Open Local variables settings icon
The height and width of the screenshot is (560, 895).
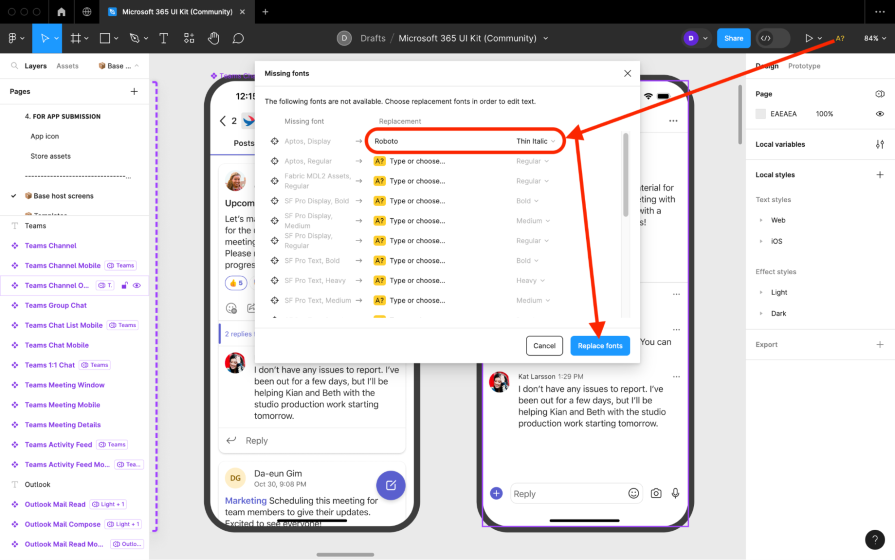click(x=879, y=144)
